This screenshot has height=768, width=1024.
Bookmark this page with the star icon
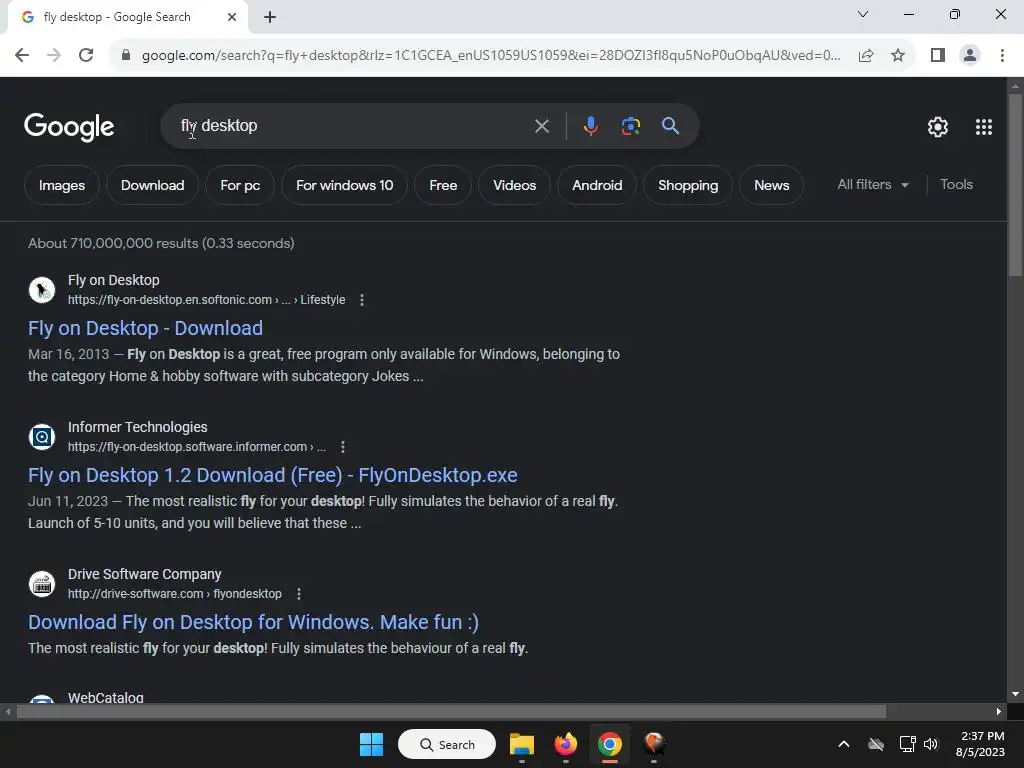click(898, 56)
